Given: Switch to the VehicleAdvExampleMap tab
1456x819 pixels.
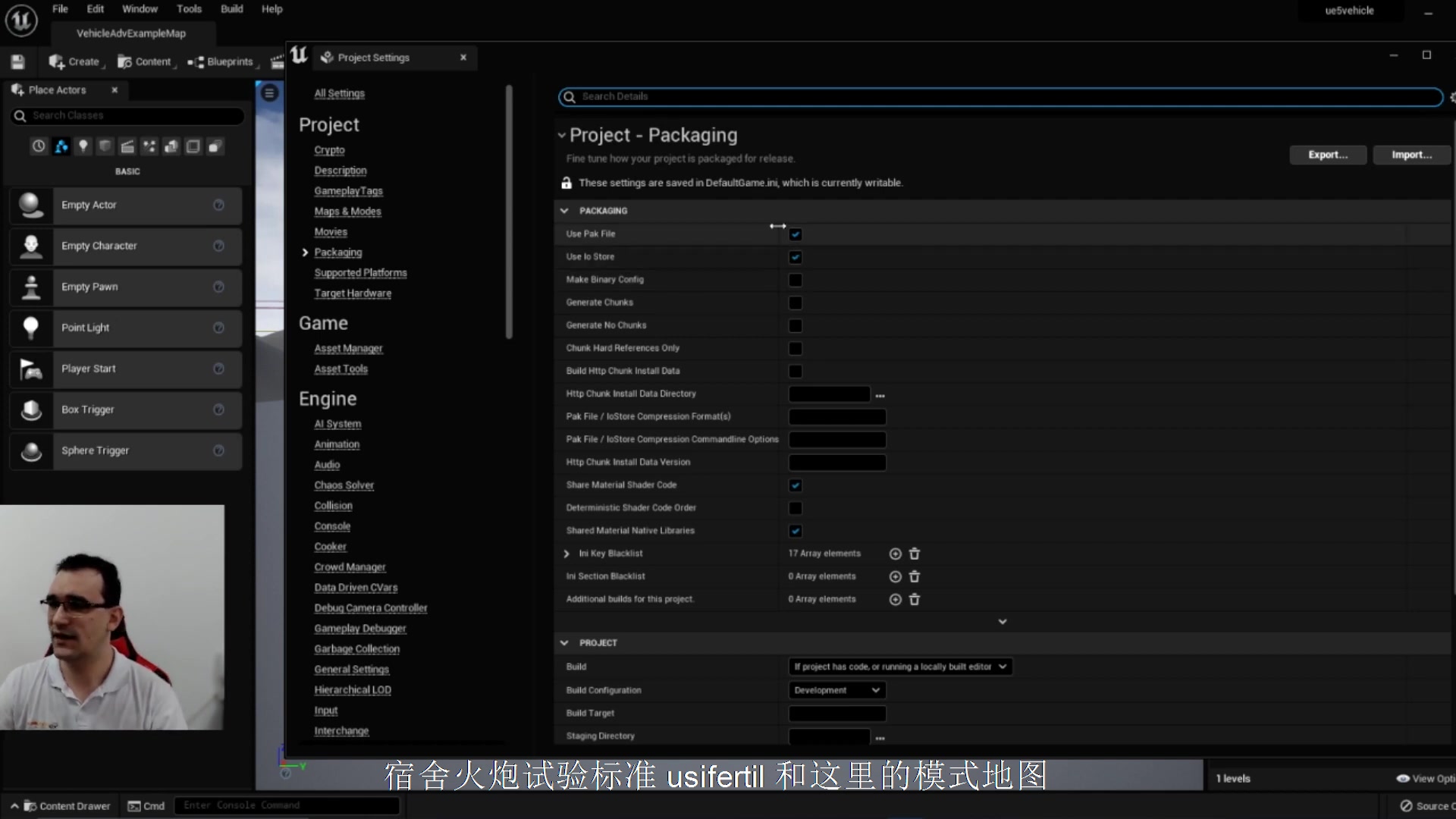Looking at the screenshot, I should (131, 33).
